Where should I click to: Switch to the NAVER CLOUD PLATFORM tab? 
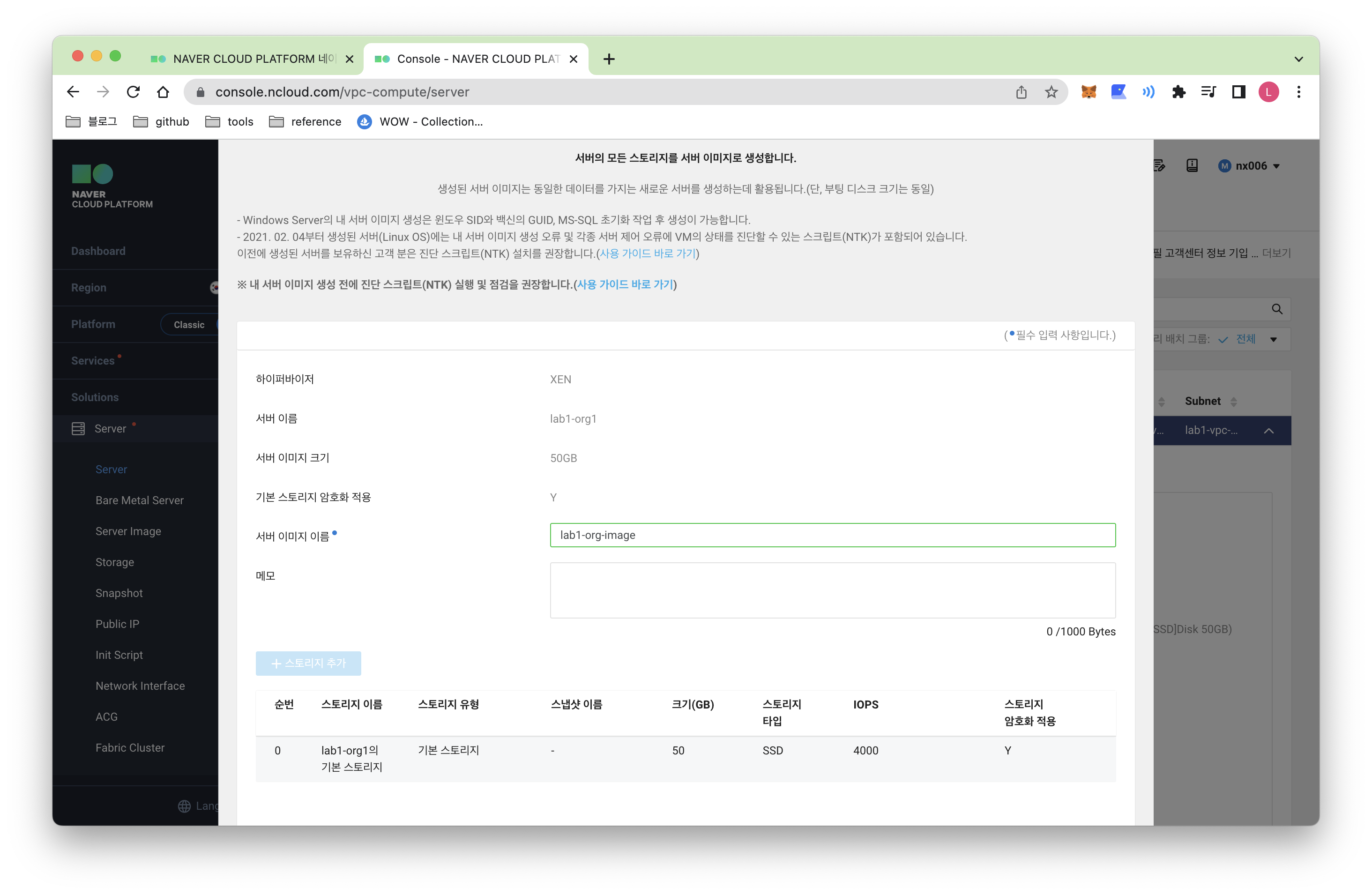pos(245,59)
